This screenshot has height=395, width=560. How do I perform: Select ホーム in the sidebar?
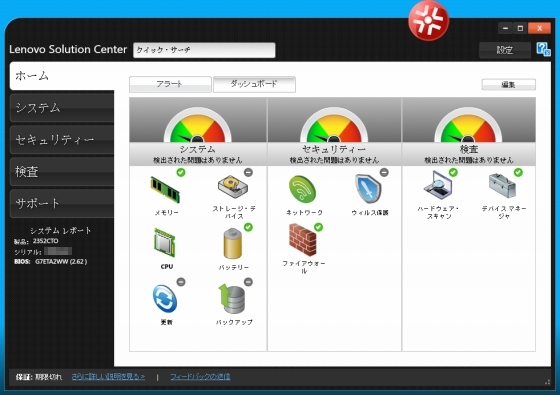62,76
